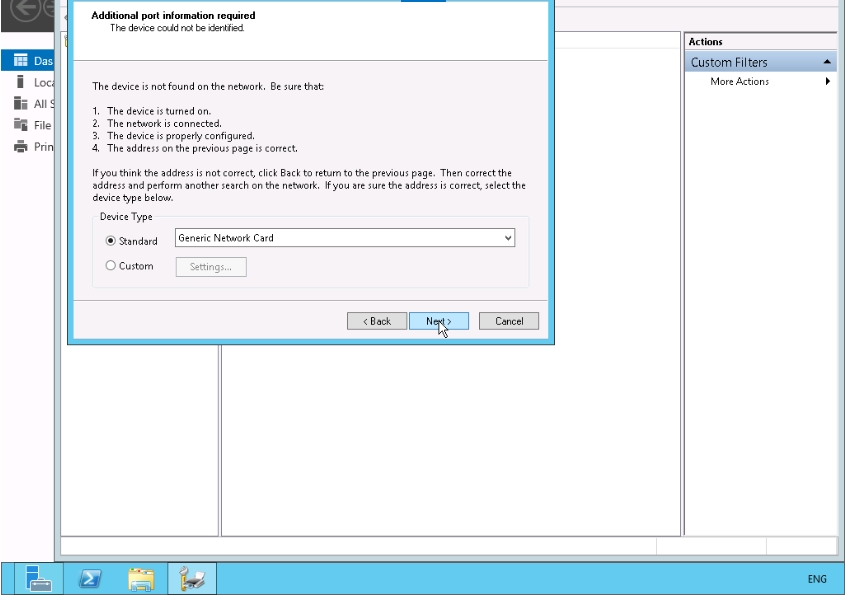Click the Server Manager back arrow
Viewport: 848px width, 595px height.
(x=24, y=10)
